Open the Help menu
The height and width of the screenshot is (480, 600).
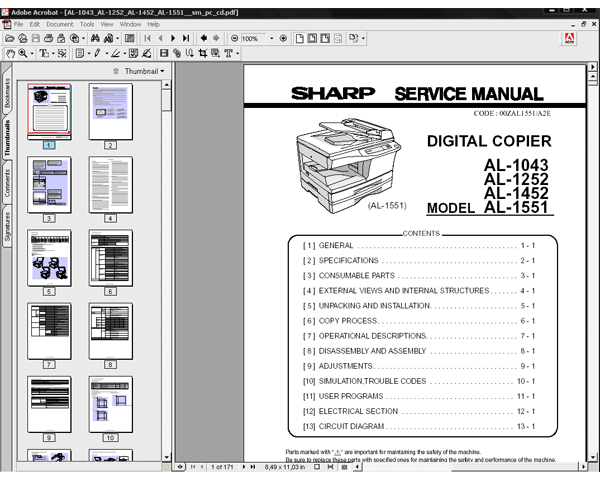tap(153, 24)
